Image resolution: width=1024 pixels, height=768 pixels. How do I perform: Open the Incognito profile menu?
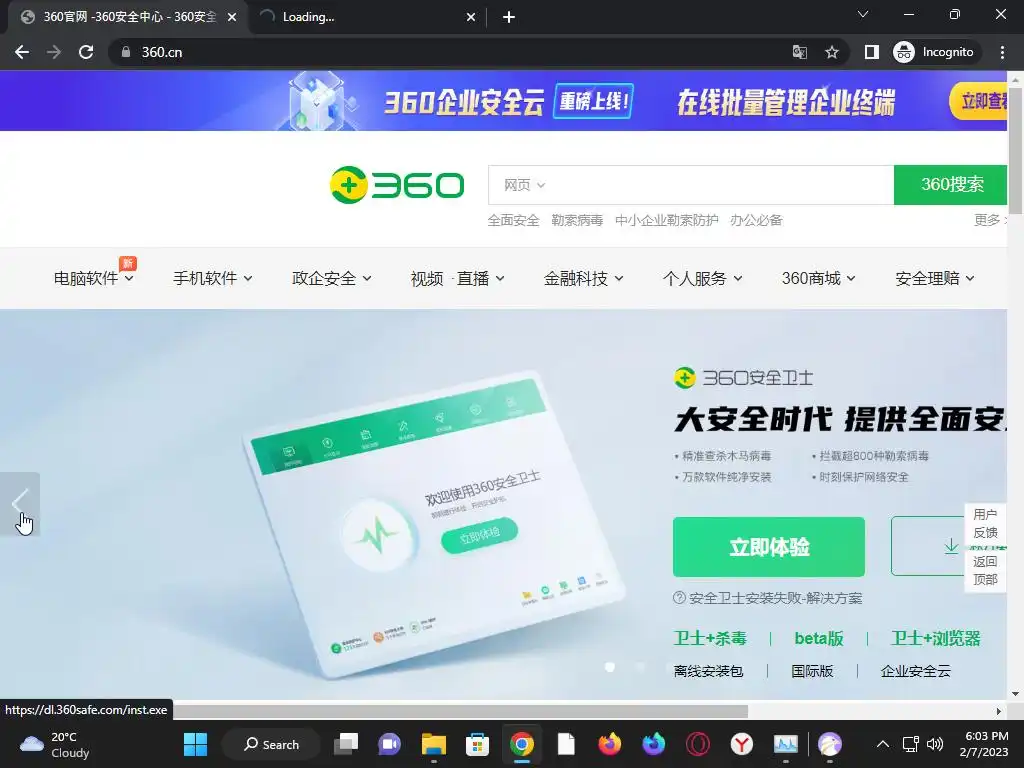click(x=934, y=52)
